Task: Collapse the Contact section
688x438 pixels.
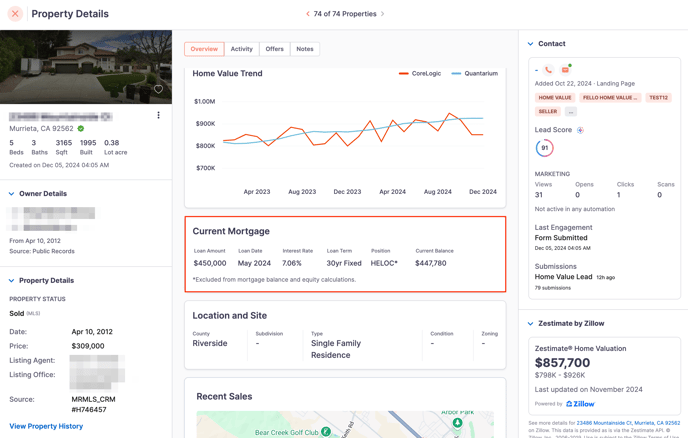Action: (530, 44)
